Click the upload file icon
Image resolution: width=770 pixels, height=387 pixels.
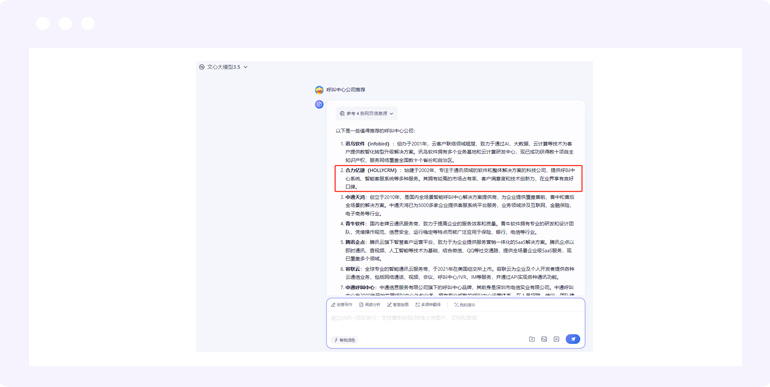pos(532,339)
